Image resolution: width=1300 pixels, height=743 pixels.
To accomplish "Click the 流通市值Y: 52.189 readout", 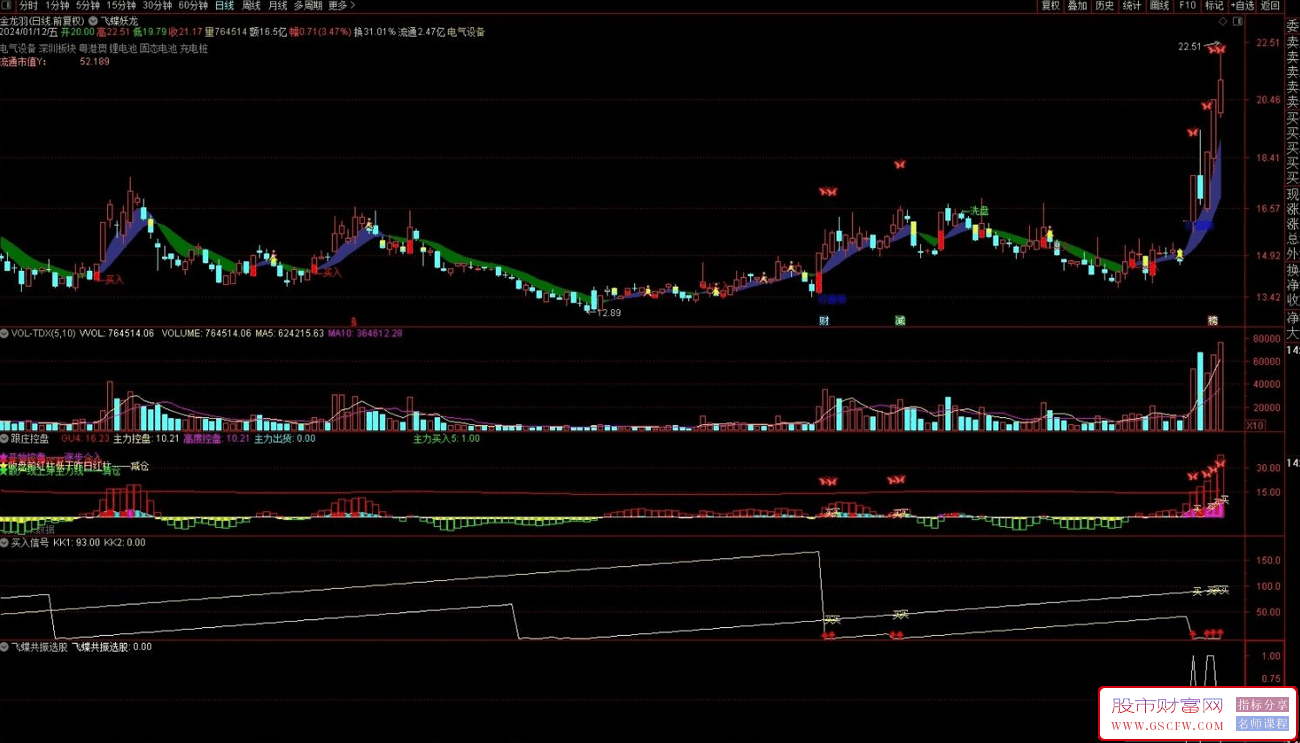I will [55, 61].
